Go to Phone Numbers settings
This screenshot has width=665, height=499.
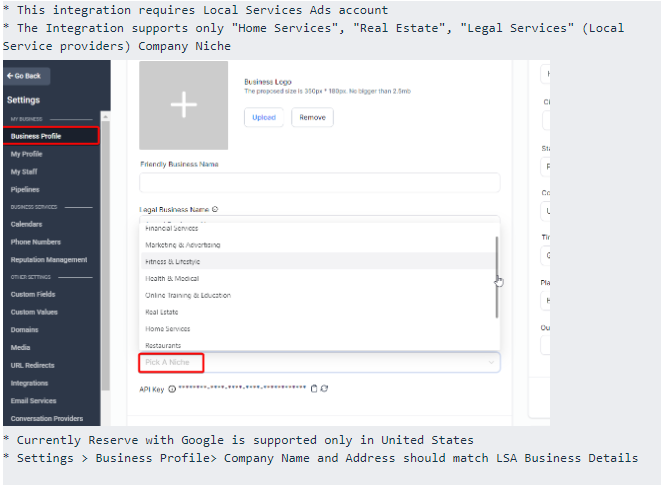point(36,242)
